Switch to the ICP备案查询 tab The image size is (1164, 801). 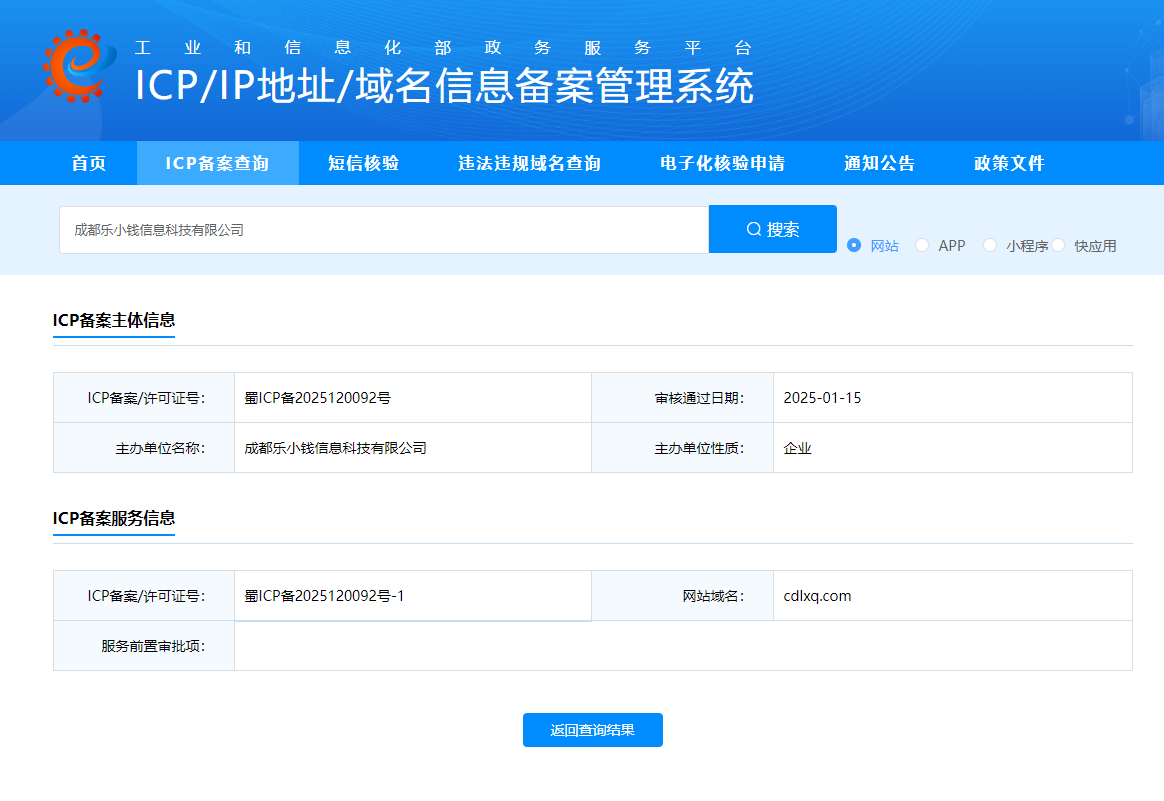218,163
